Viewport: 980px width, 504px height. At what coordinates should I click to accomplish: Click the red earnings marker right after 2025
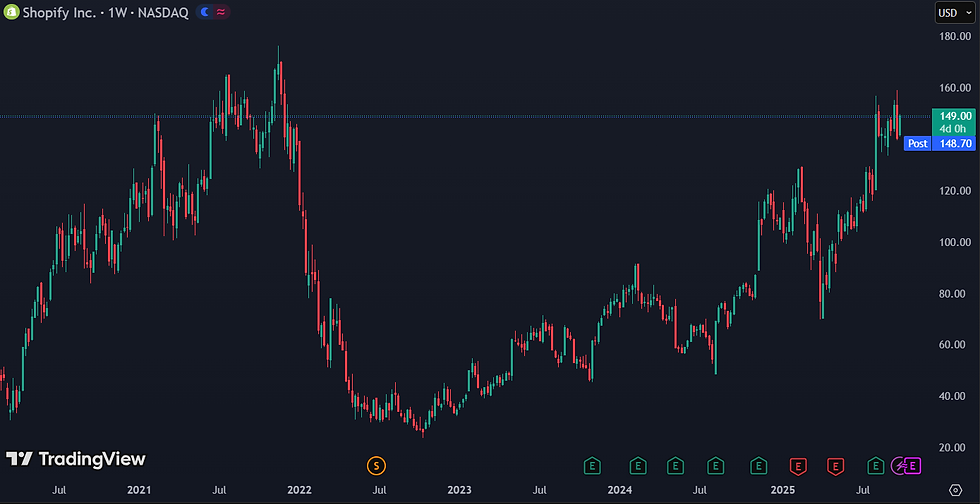[x=798, y=465]
